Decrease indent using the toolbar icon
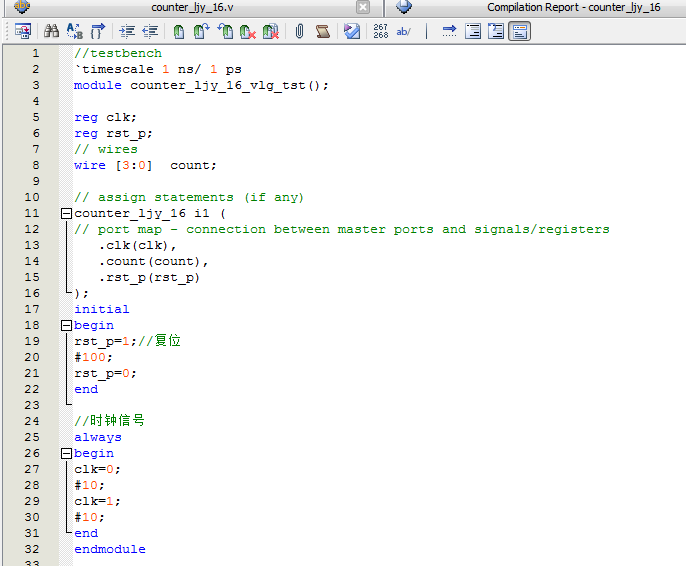The height and width of the screenshot is (566, 686). point(150,32)
